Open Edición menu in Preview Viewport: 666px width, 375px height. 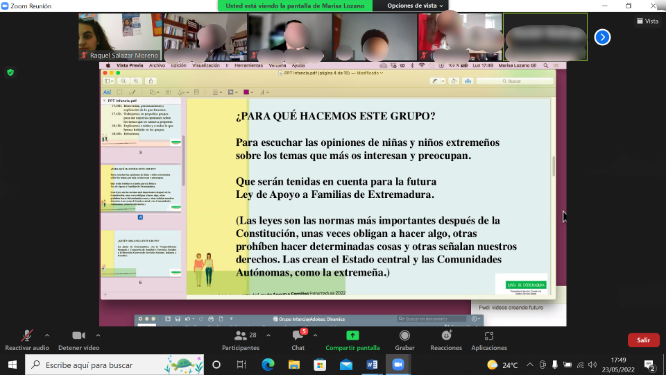click(178, 66)
